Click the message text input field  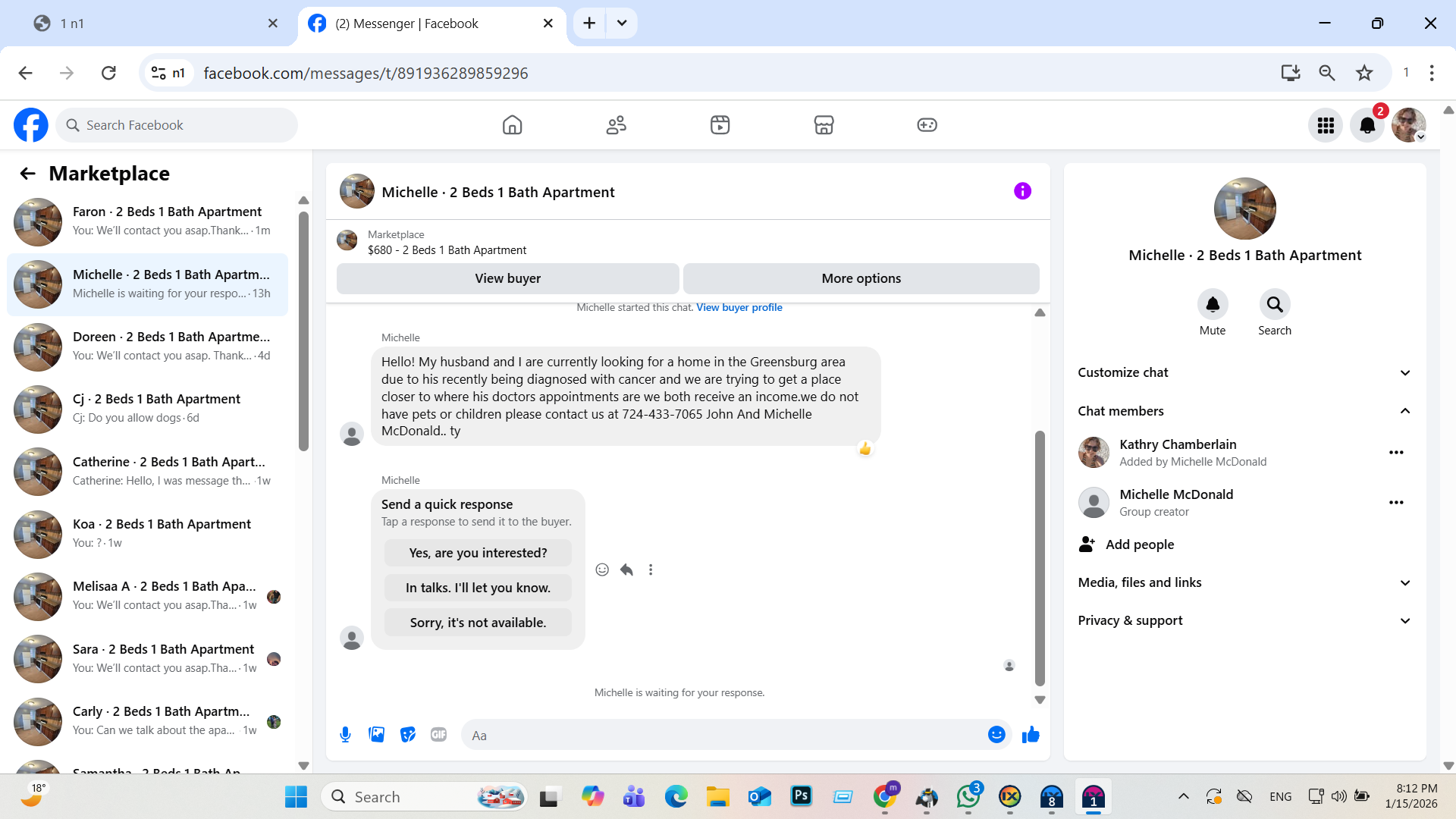(x=720, y=735)
